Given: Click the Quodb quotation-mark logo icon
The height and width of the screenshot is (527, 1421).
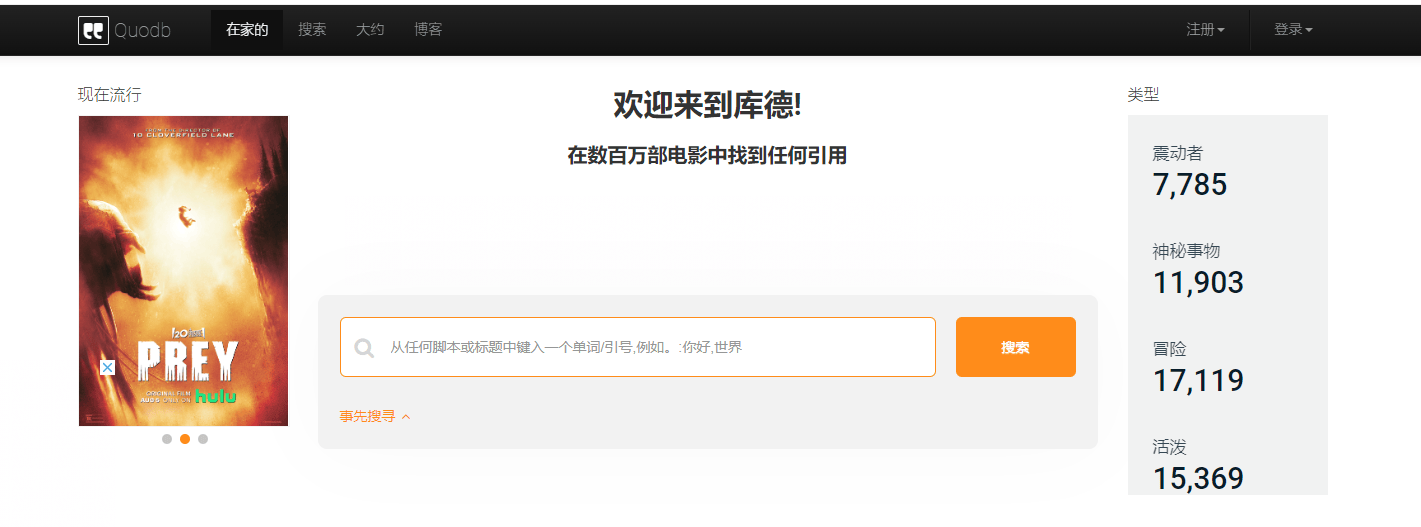Looking at the screenshot, I should (93, 30).
